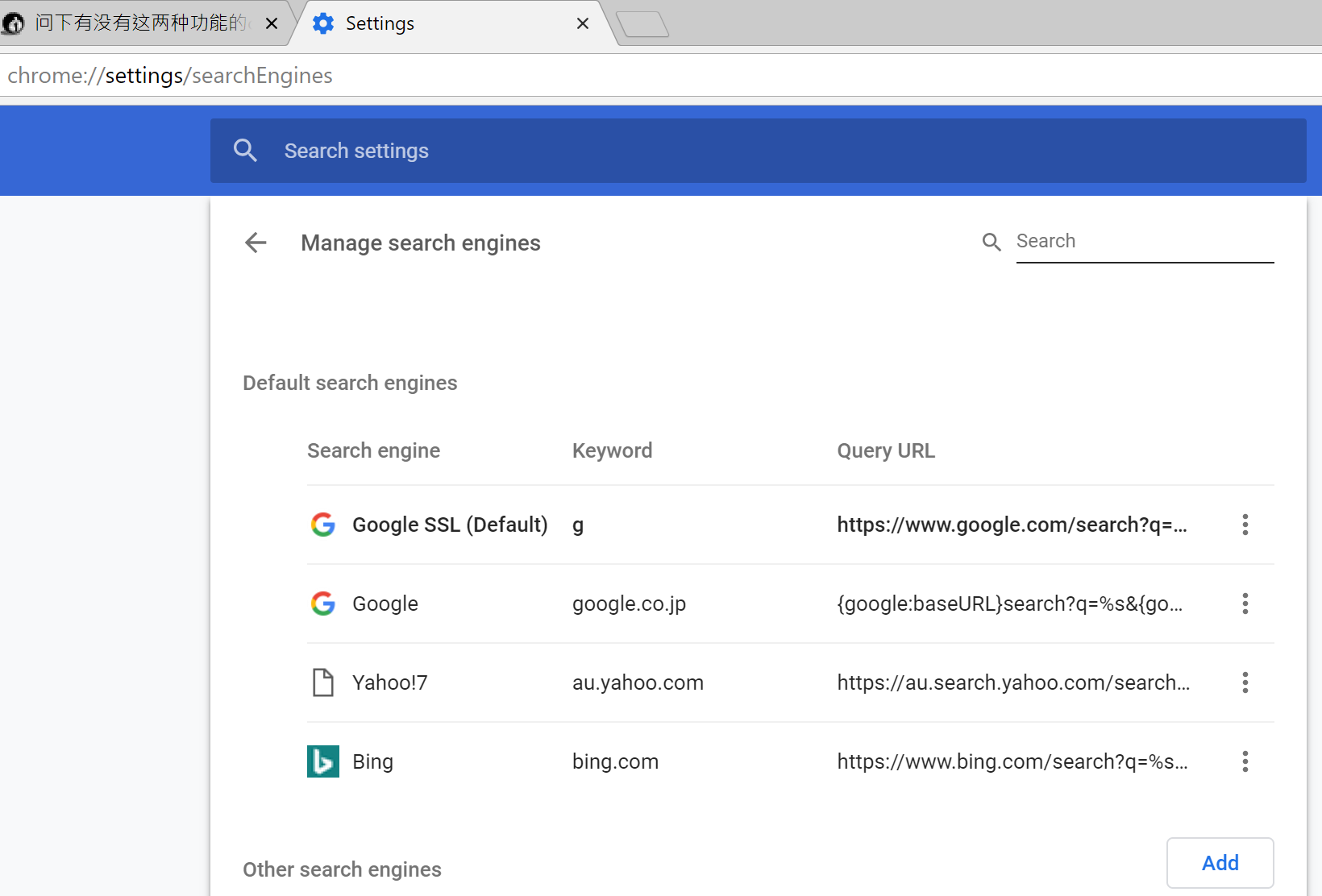Focus the Search settings field
This screenshot has width=1322, height=896.
[759, 151]
